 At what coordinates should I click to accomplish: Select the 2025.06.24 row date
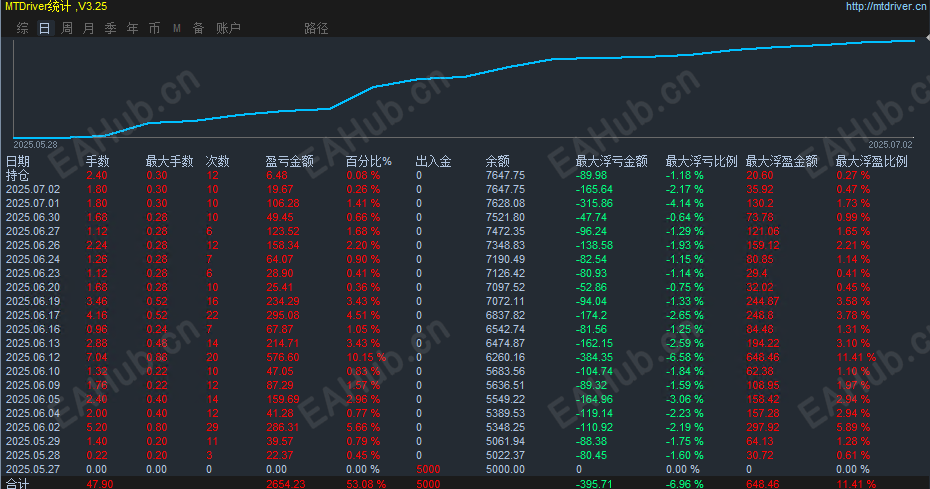click(x=33, y=259)
